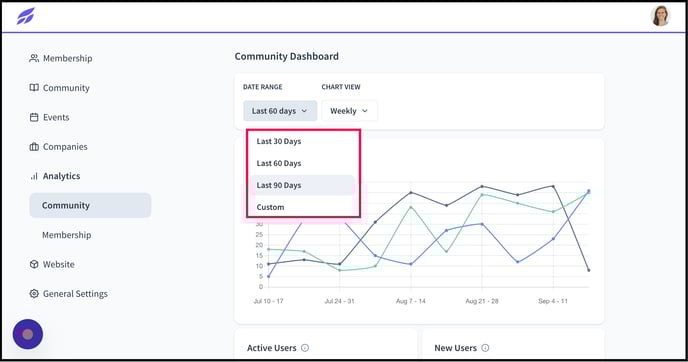Open the purple round chat widget

tap(28, 334)
